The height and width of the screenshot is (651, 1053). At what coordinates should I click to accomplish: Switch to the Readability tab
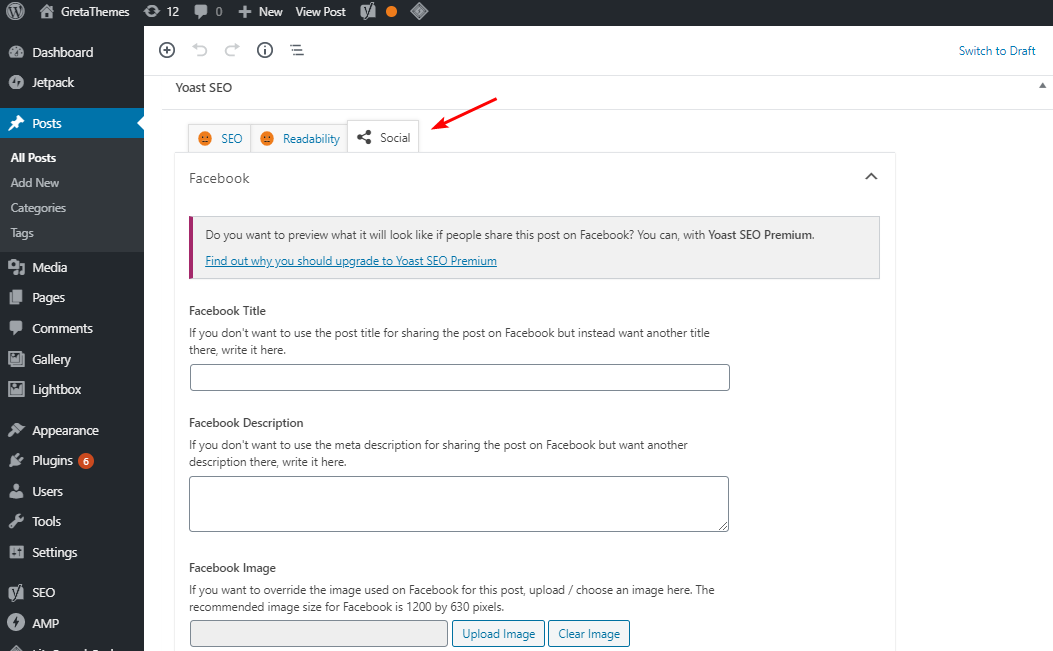(x=299, y=139)
